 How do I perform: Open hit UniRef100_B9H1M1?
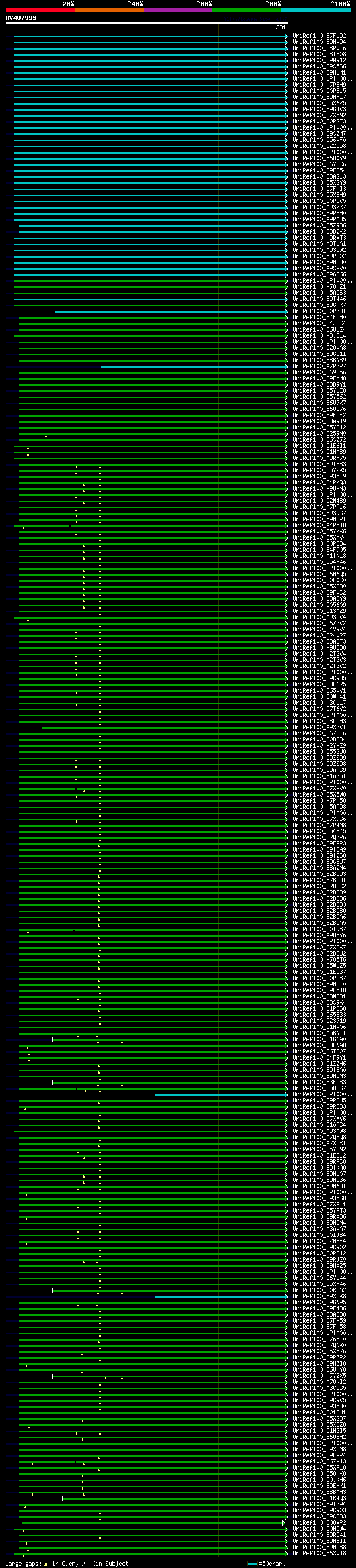[319, 72]
